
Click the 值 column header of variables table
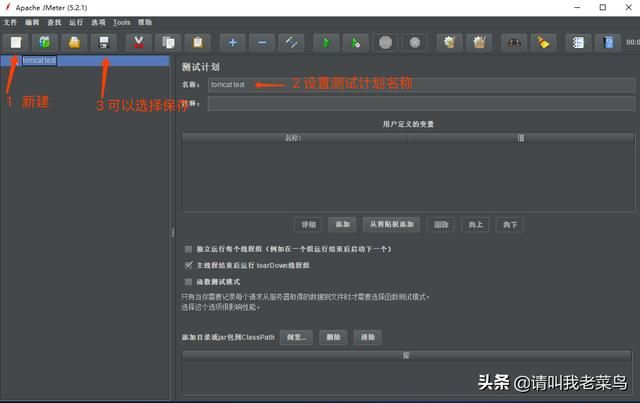click(520, 138)
